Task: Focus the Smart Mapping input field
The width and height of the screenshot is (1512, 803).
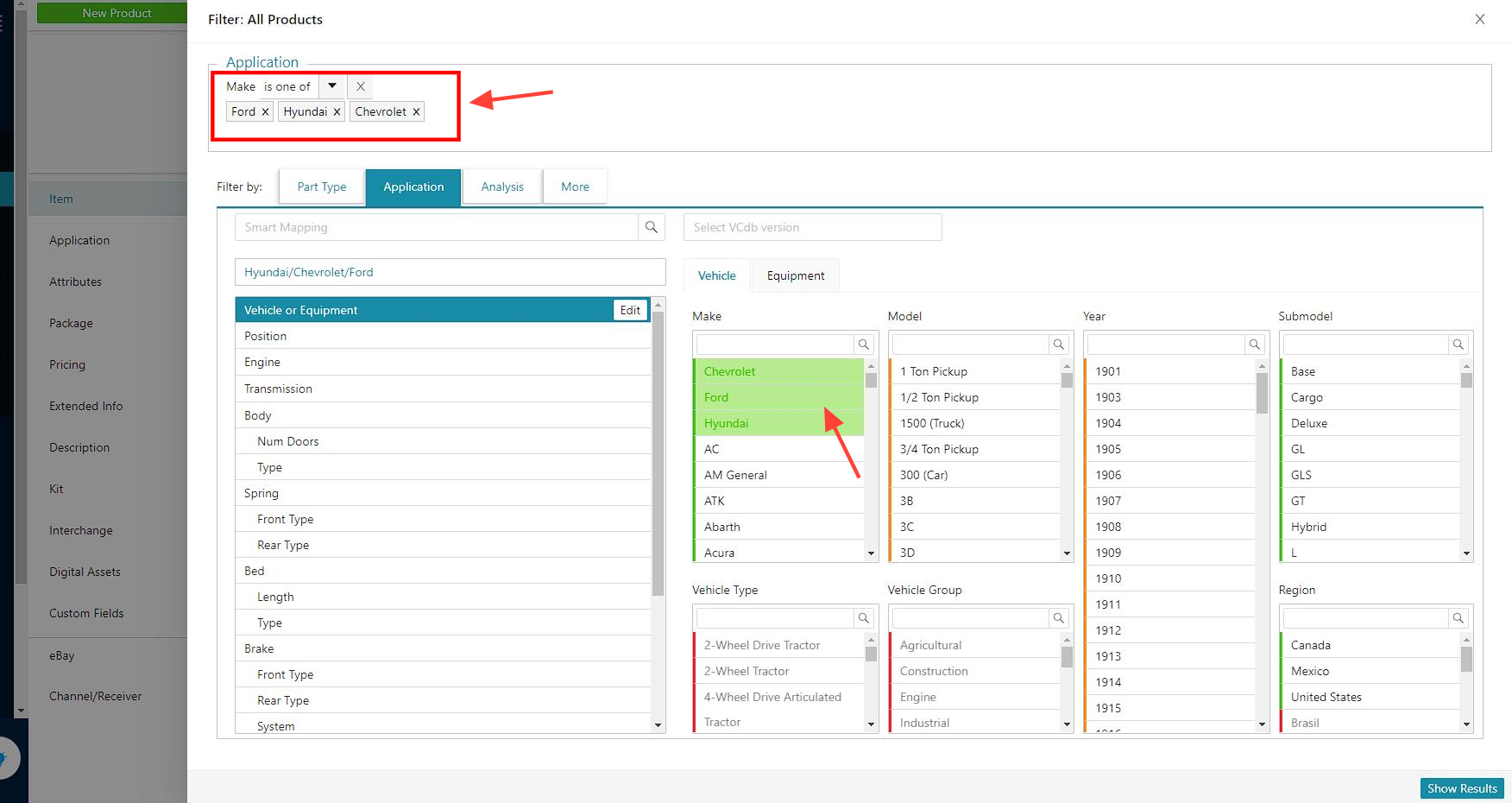Action: tap(437, 227)
